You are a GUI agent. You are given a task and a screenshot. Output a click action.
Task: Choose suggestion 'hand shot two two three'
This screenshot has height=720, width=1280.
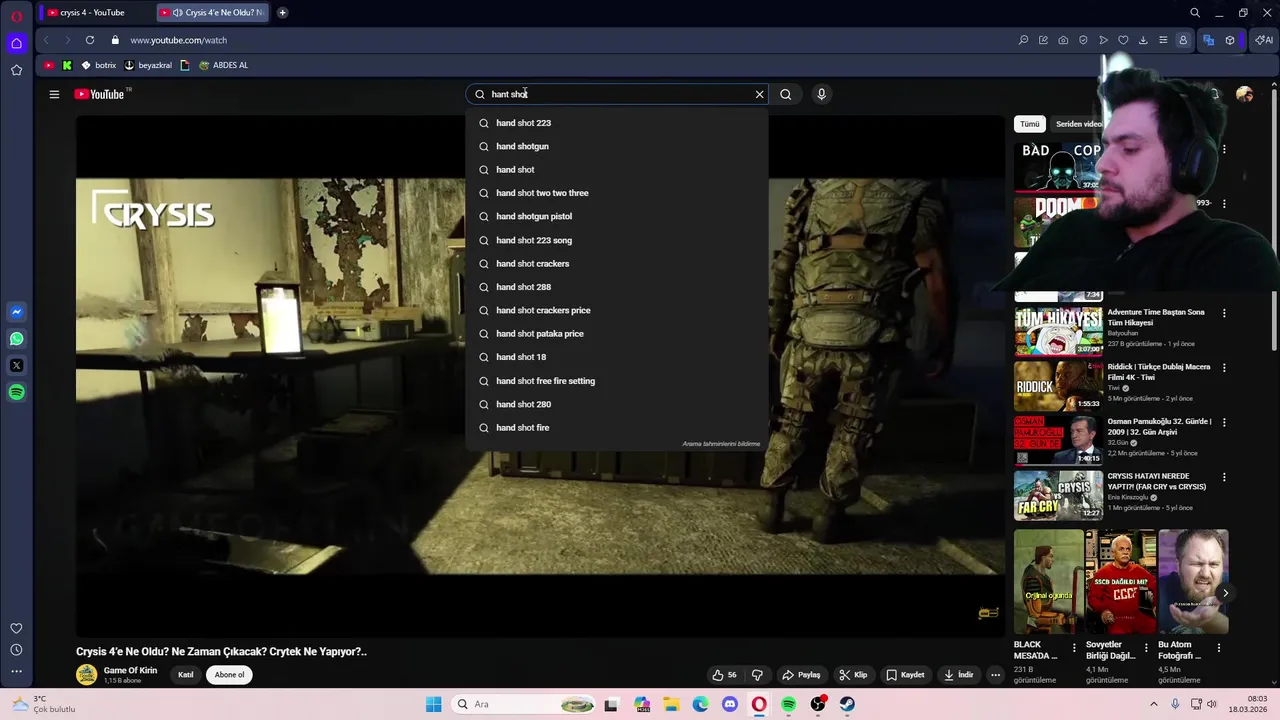(617, 193)
